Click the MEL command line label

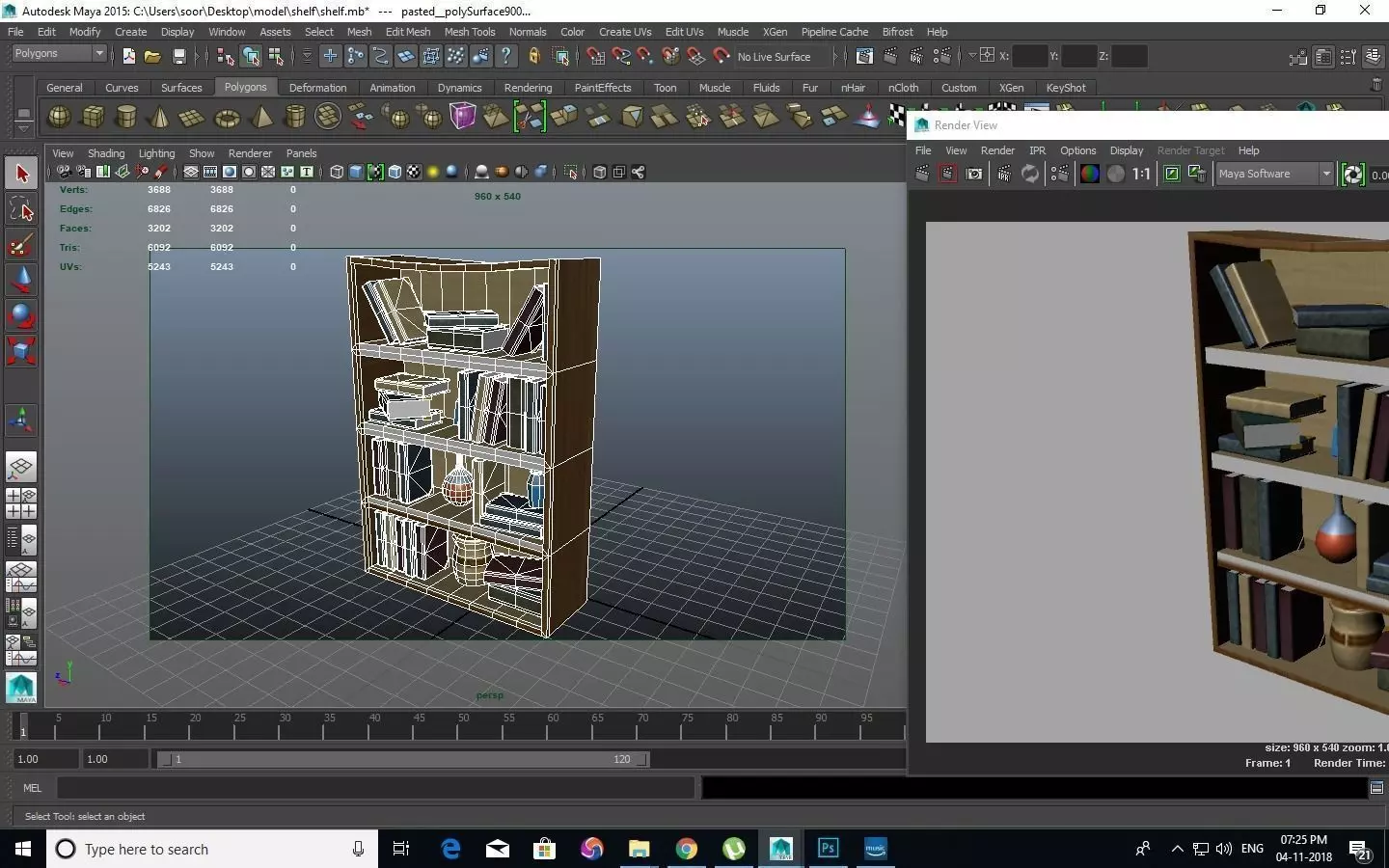[x=32, y=788]
